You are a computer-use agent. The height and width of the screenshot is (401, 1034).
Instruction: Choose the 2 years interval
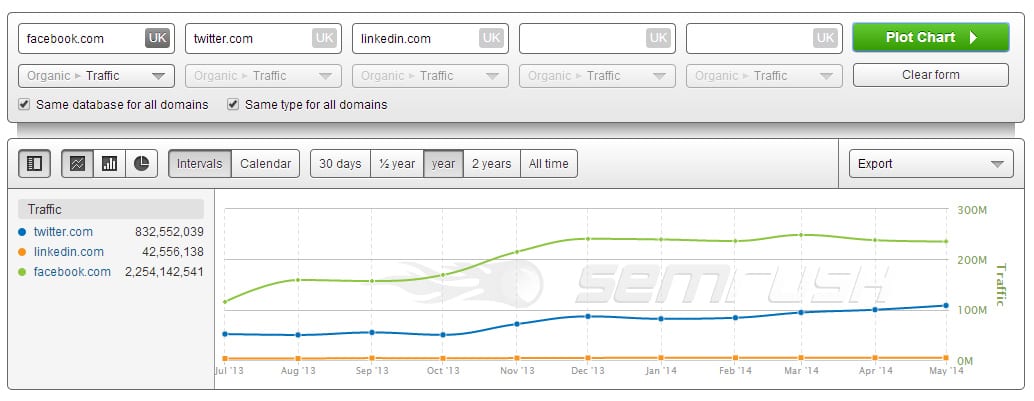pos(492,164)
